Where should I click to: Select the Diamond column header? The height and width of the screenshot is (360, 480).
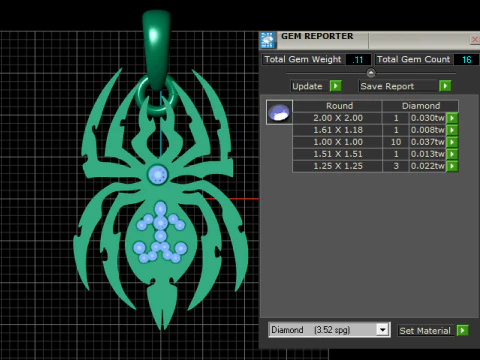pyautogui.click(x=421, y=106)
